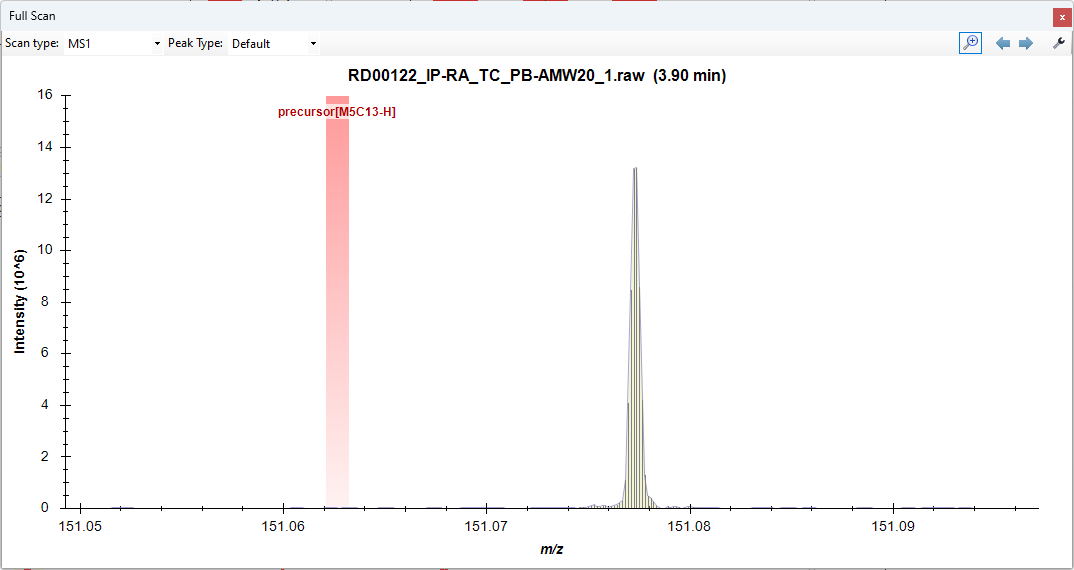Screen dimensions: 1074x570
Task: Click the 151.05 x-axis tick label
Action: click(x=81, y=526)
